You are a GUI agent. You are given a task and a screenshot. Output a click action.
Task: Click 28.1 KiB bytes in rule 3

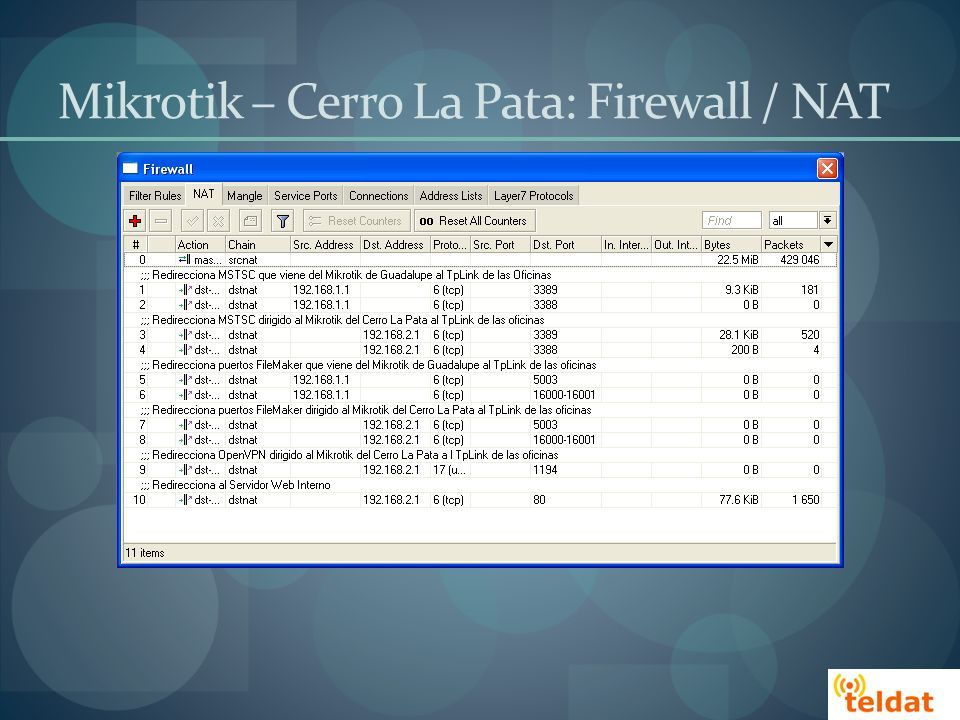[x=738, y=335]
